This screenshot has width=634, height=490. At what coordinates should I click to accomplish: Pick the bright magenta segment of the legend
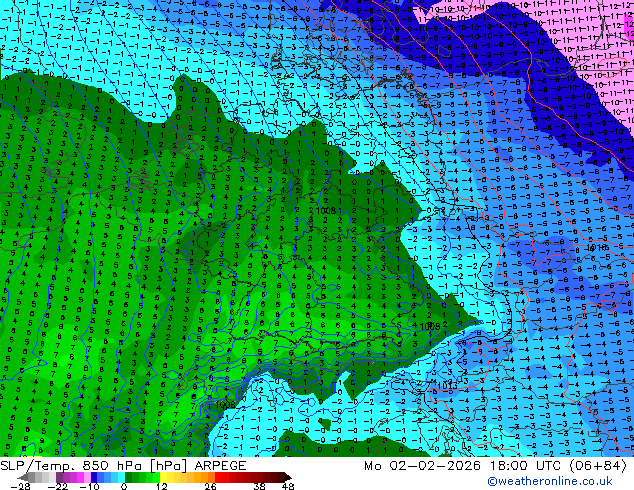click(x=80, y=477)
